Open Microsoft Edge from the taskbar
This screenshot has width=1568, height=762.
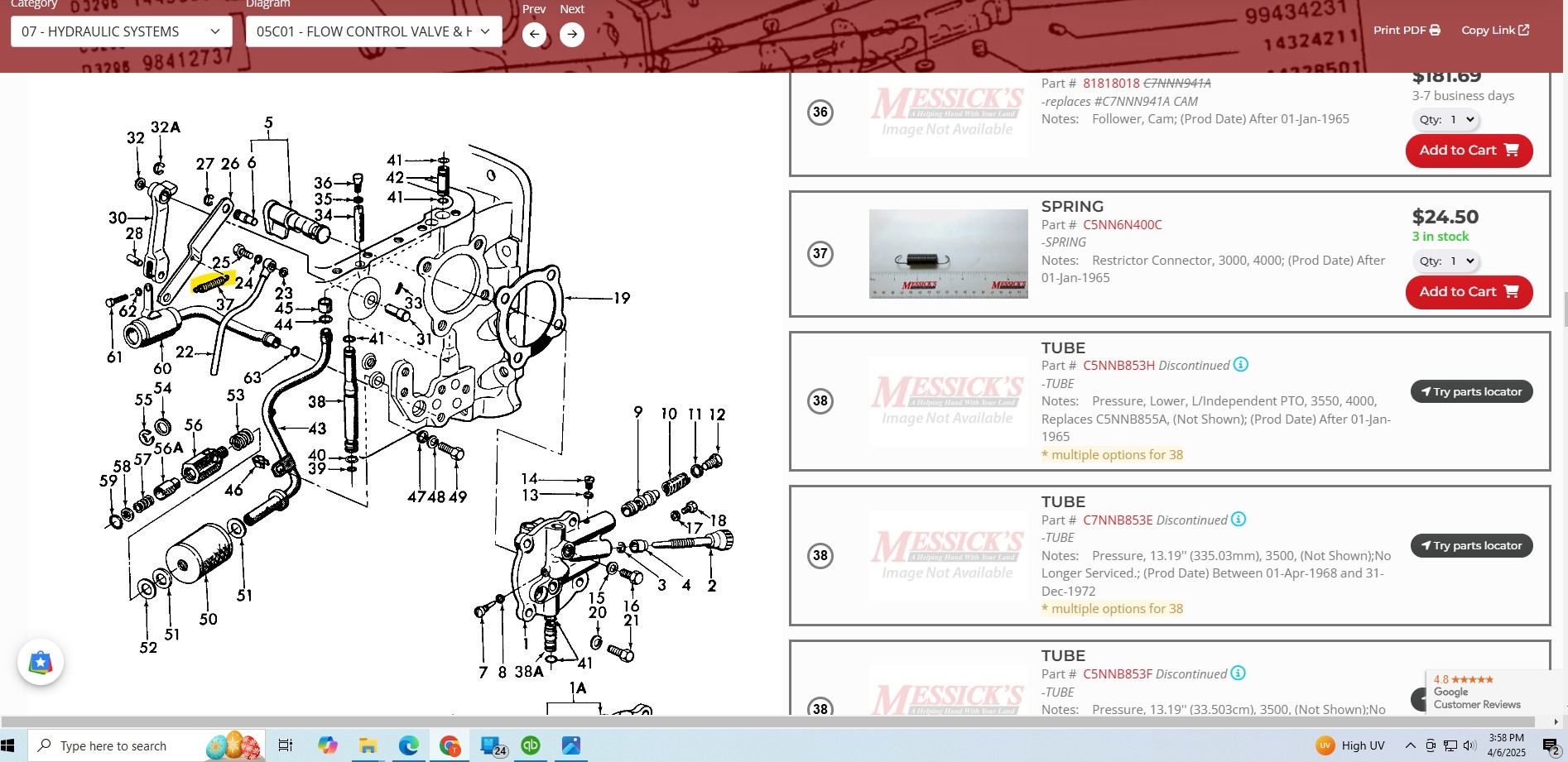click(x=408, y=745)
